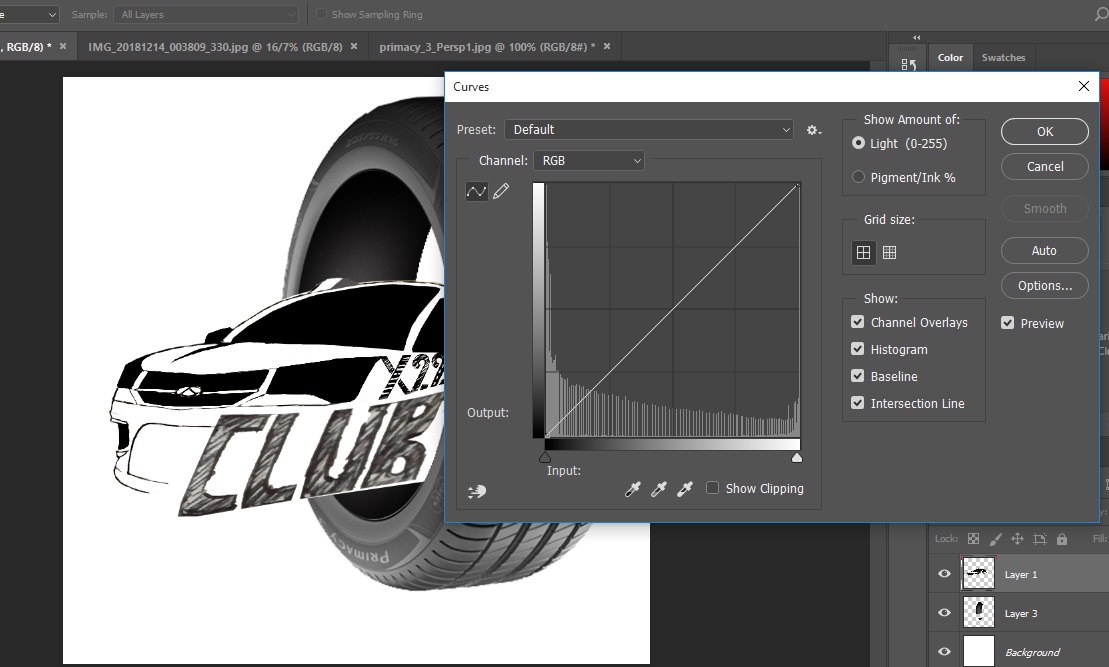Lock transparent pixels in Layers panel
This screenshot has height=667, width=1109.
(973, 539)
